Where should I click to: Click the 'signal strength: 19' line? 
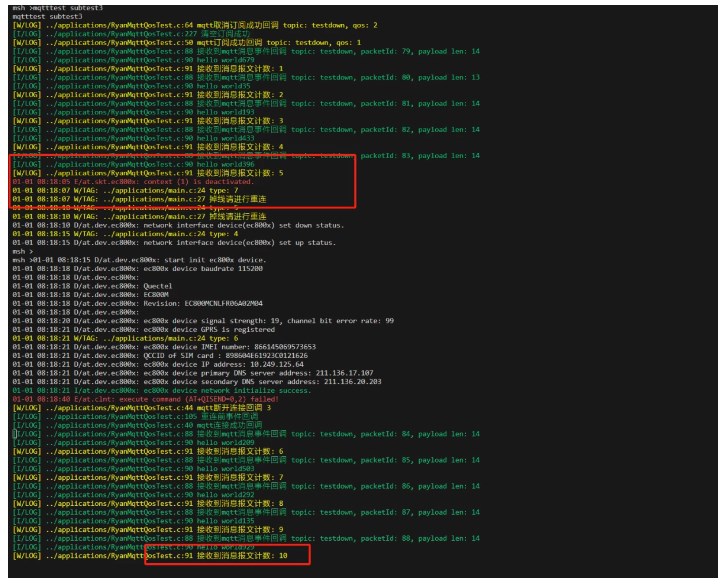tap(203, 321)
